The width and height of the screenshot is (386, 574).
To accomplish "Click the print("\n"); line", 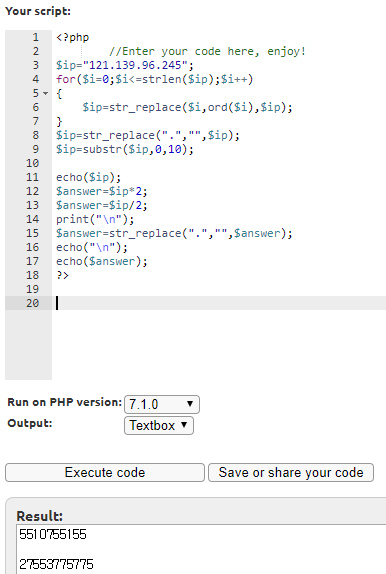I will [x=95, y=219].
